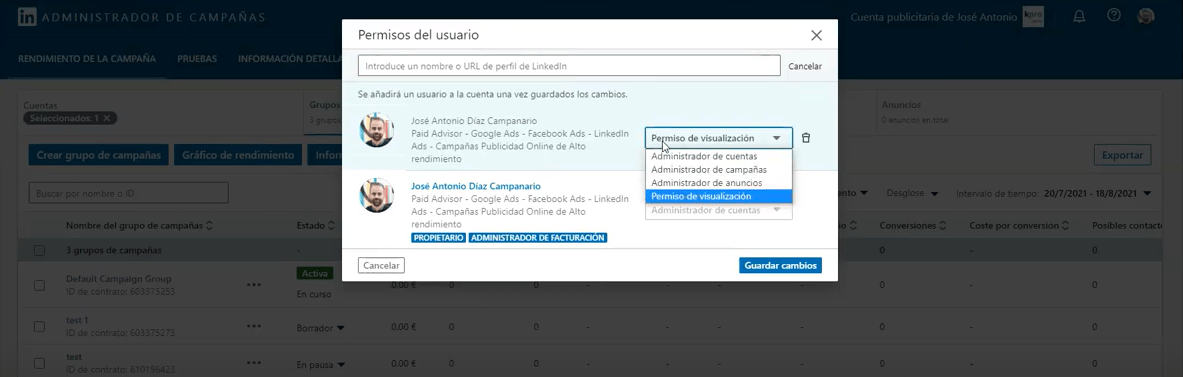This screenshot has height=377, width=1183.
Task: Click owner José Antonio's profile photo
Action: [x=376, y=196]
